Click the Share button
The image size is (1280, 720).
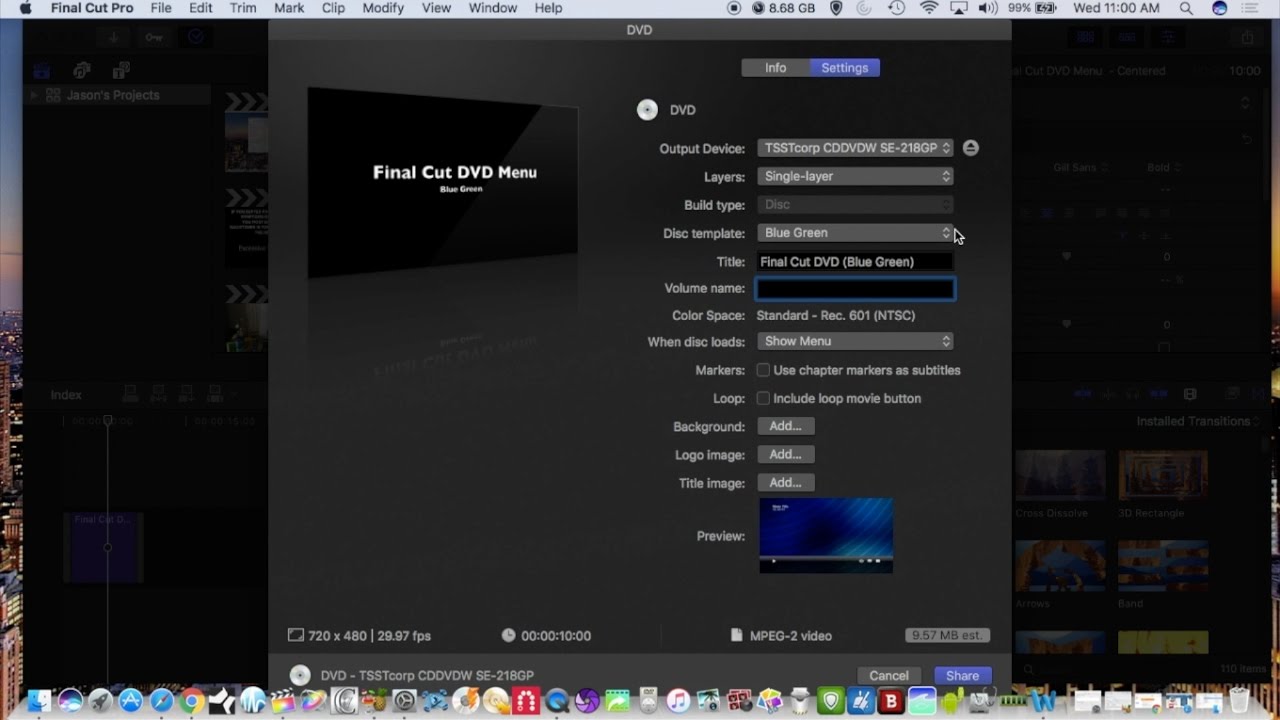pos(962,676)
